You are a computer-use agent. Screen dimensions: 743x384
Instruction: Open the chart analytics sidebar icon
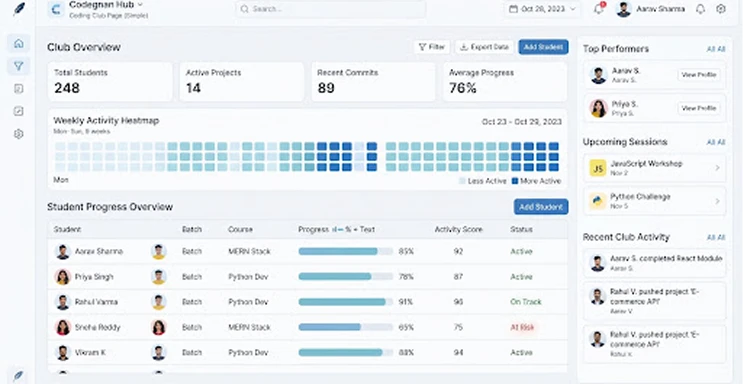click(x=18, y=111)
